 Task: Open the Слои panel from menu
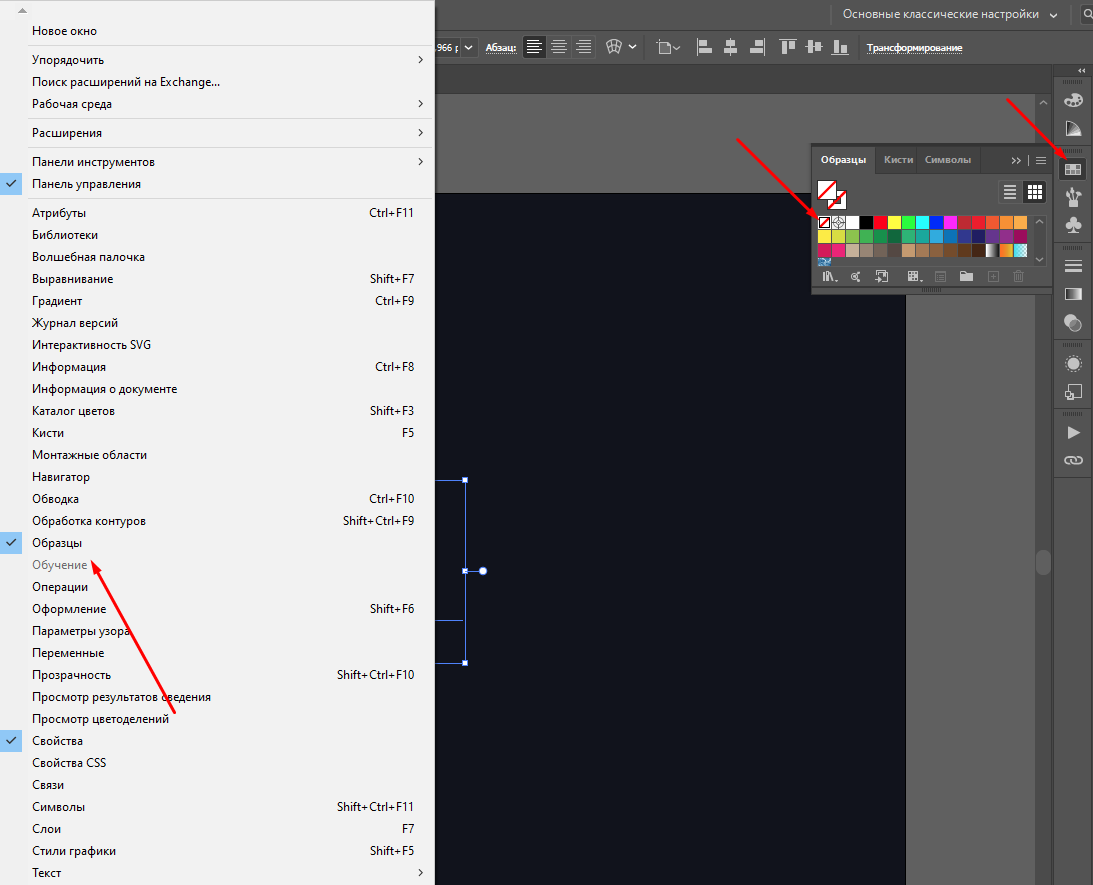(x=217, y=829)
